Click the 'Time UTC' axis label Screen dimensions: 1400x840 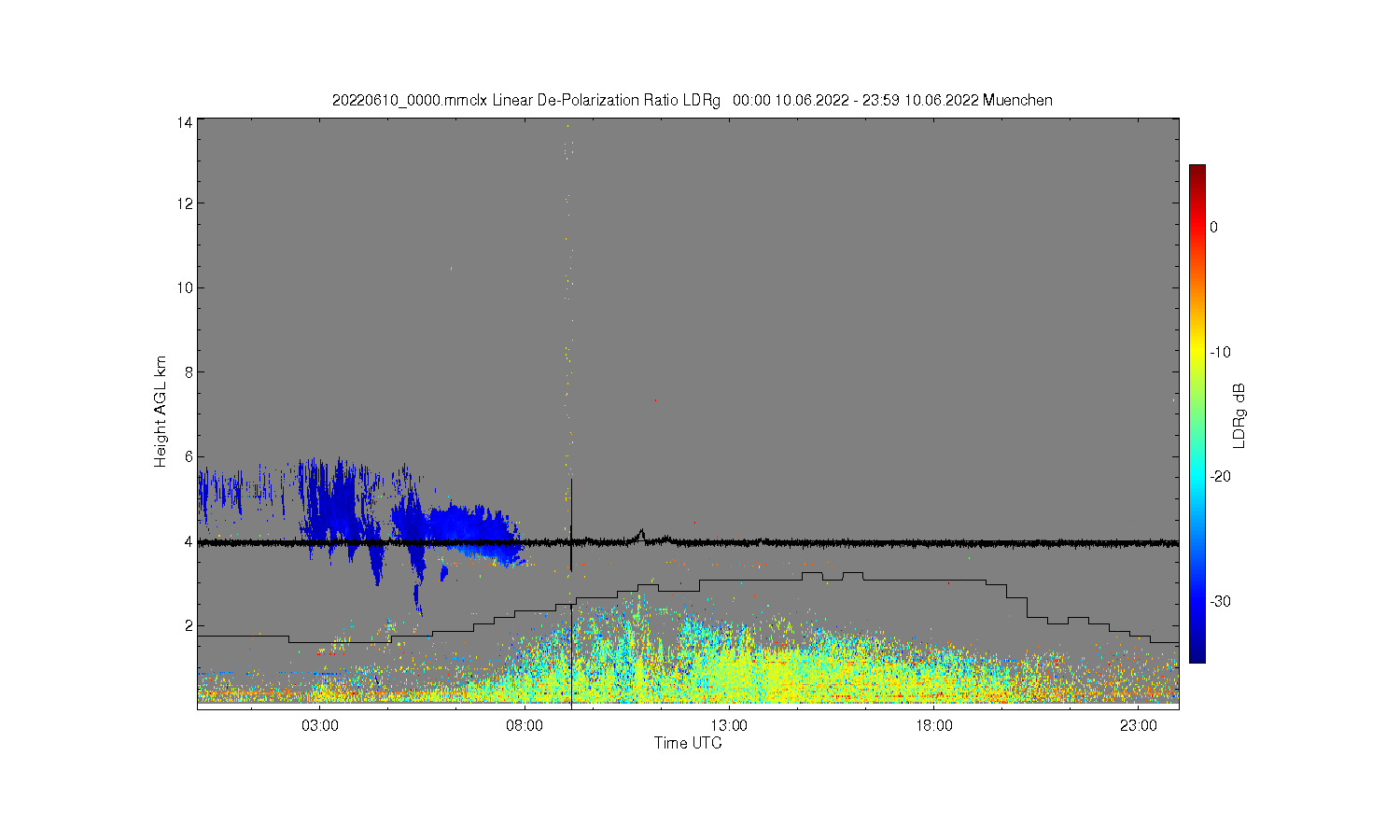[x=688, y=743]
